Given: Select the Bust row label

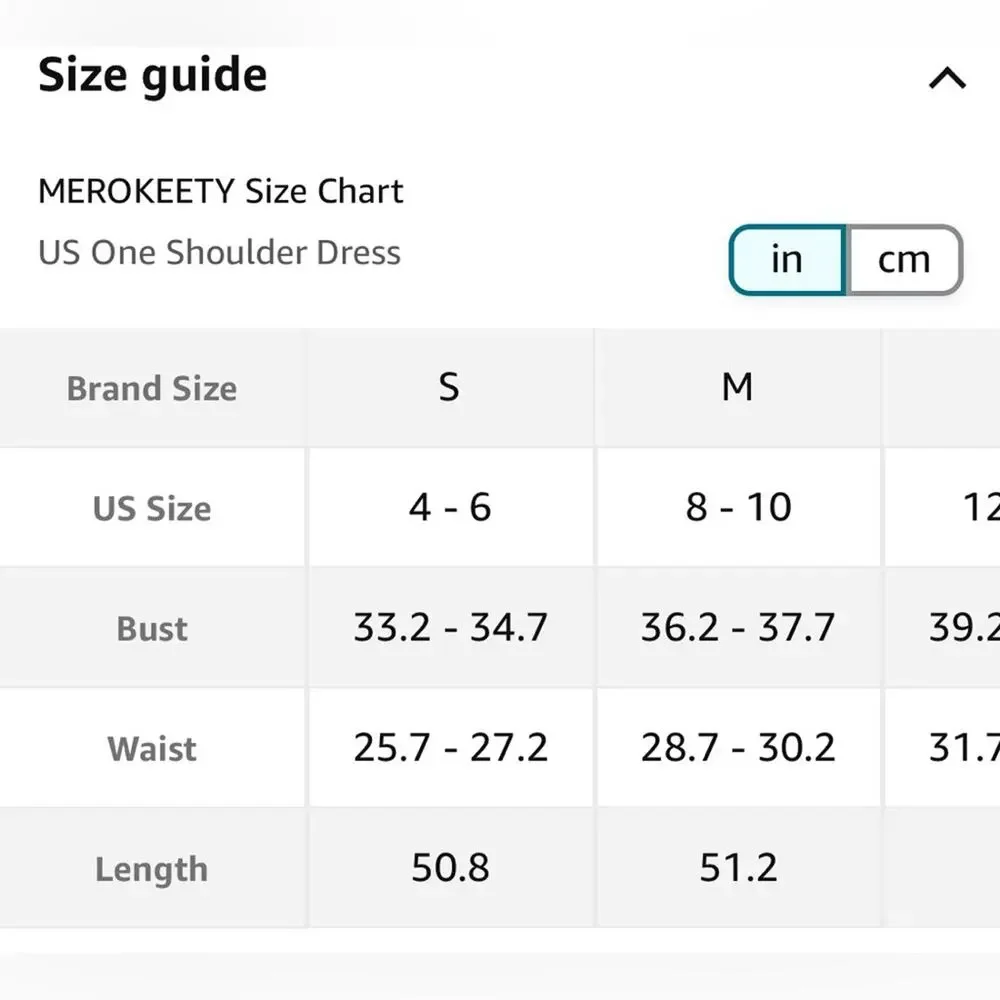Looking at the screenshot, I should coord(151,628).
